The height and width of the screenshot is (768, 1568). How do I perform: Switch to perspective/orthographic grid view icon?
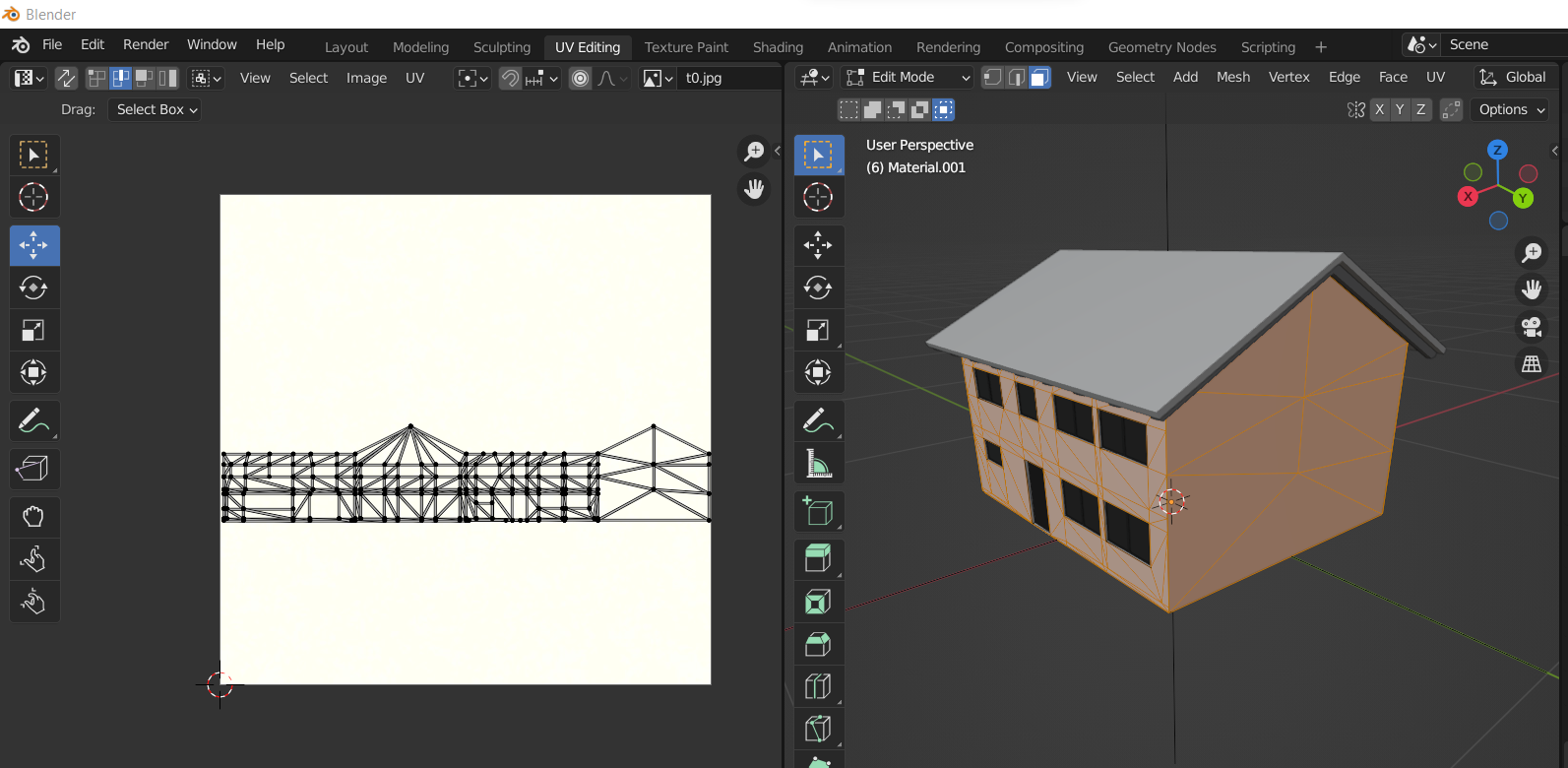pos(1532,364)
